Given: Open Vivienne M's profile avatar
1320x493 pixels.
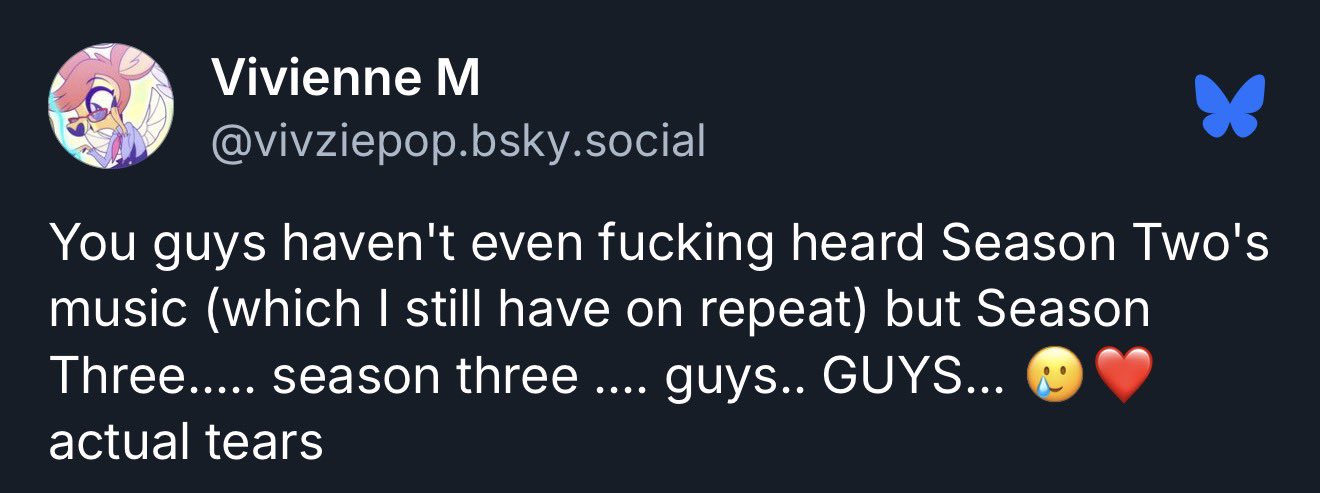Looking at the screenshot, I should pyautogui.click(x=112, y=106).
